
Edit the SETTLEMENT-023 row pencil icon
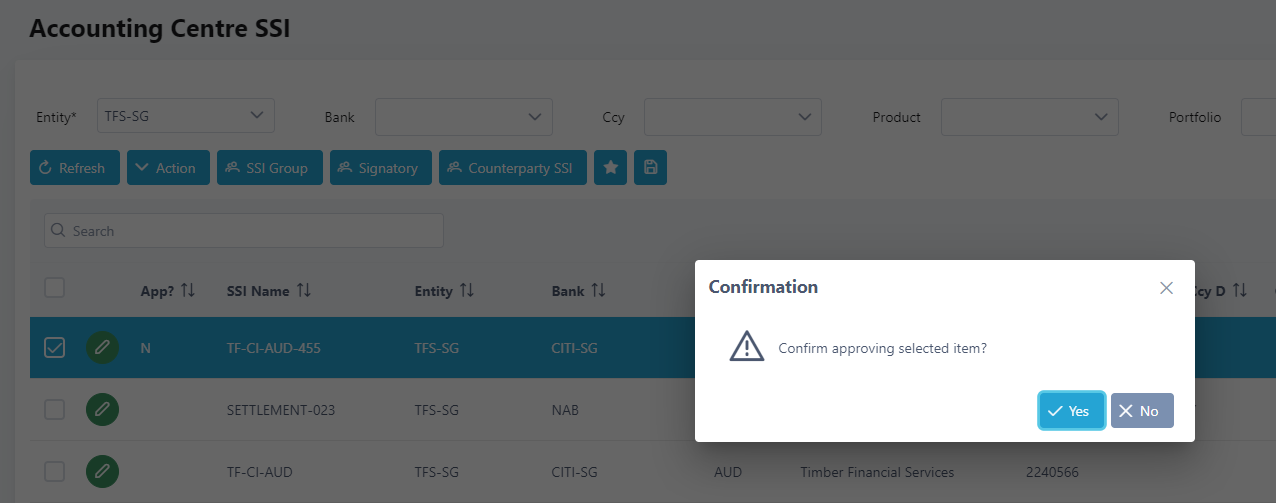[x=102, y=409]
